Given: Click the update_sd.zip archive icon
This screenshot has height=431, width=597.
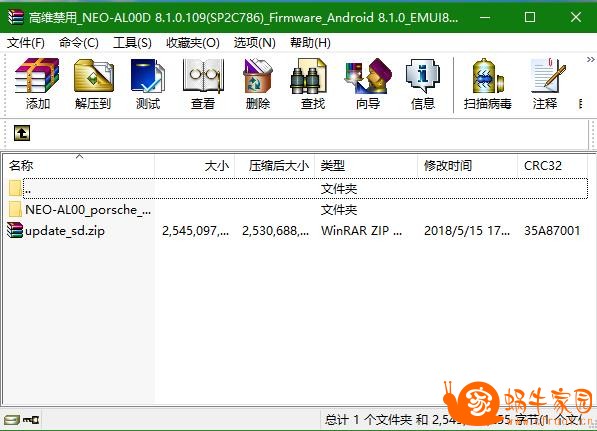Looking at the screenshot, I should (x=15, y=230).
